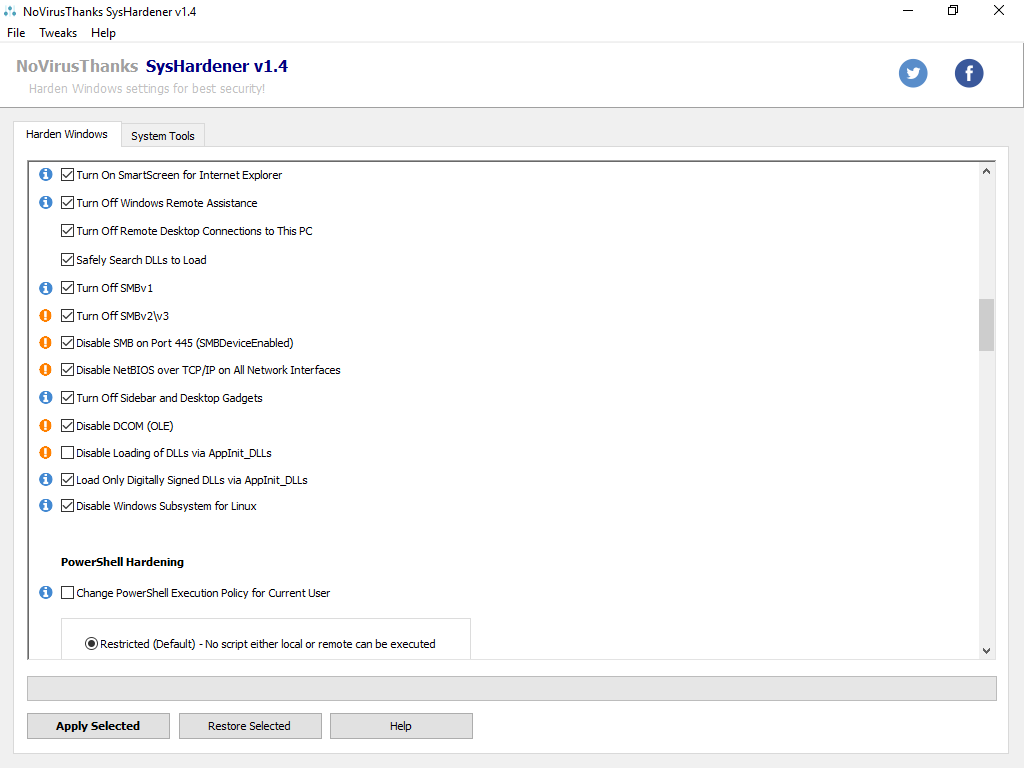Viewport: 1024px width, 768px height.
Task: Uncheck Turn On SmartScreen for Internet Explorer
Action: coord(67,174)
